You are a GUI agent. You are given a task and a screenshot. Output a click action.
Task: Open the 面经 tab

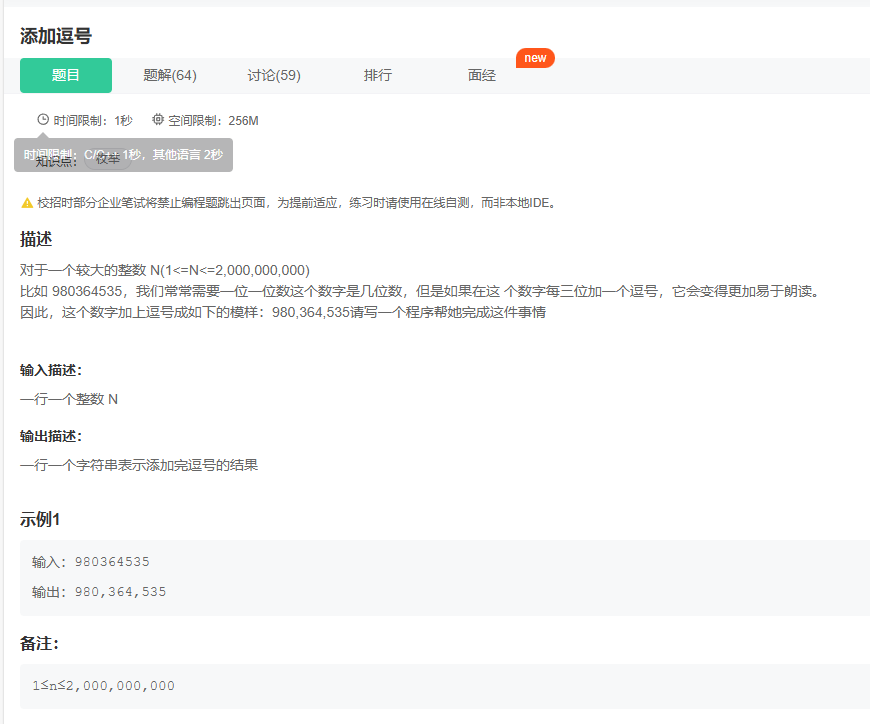[482, 75]
